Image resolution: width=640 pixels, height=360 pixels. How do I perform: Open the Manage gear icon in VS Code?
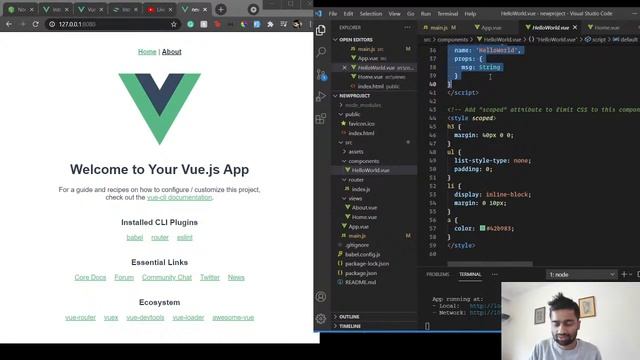point(321,318)
